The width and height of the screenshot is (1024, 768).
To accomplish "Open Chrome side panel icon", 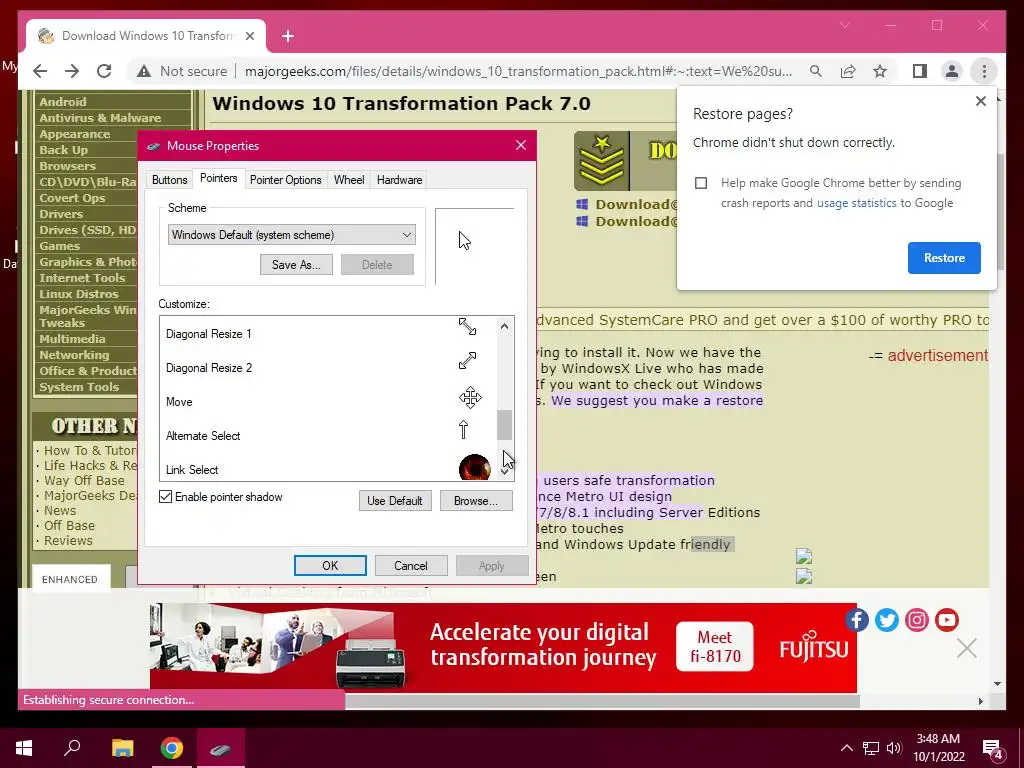I will point(920,71).
